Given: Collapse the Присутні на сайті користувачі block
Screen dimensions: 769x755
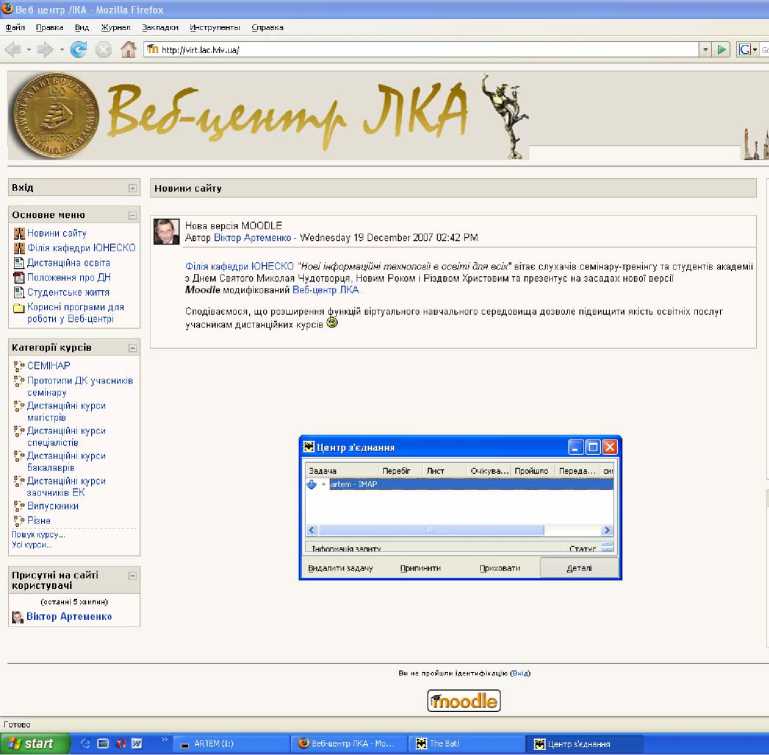Looking at the screenshot, I should coord(132,575).
